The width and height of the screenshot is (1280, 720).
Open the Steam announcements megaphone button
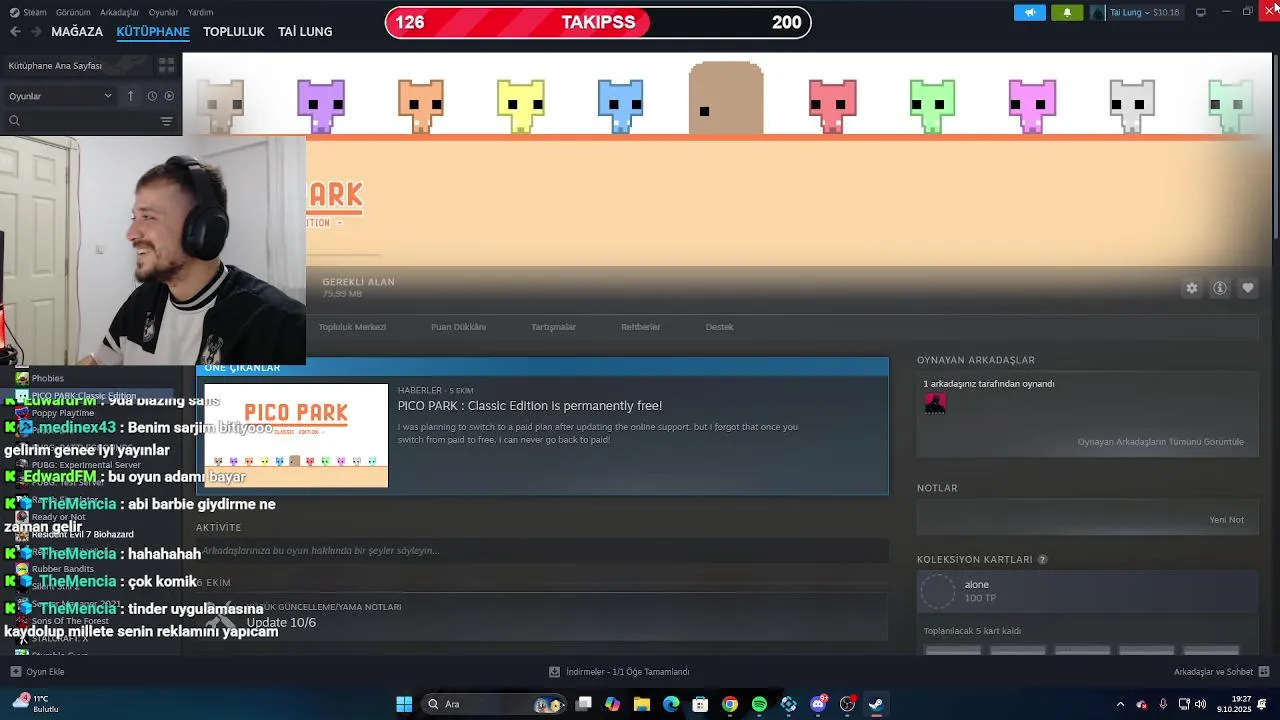(1030, 12)
